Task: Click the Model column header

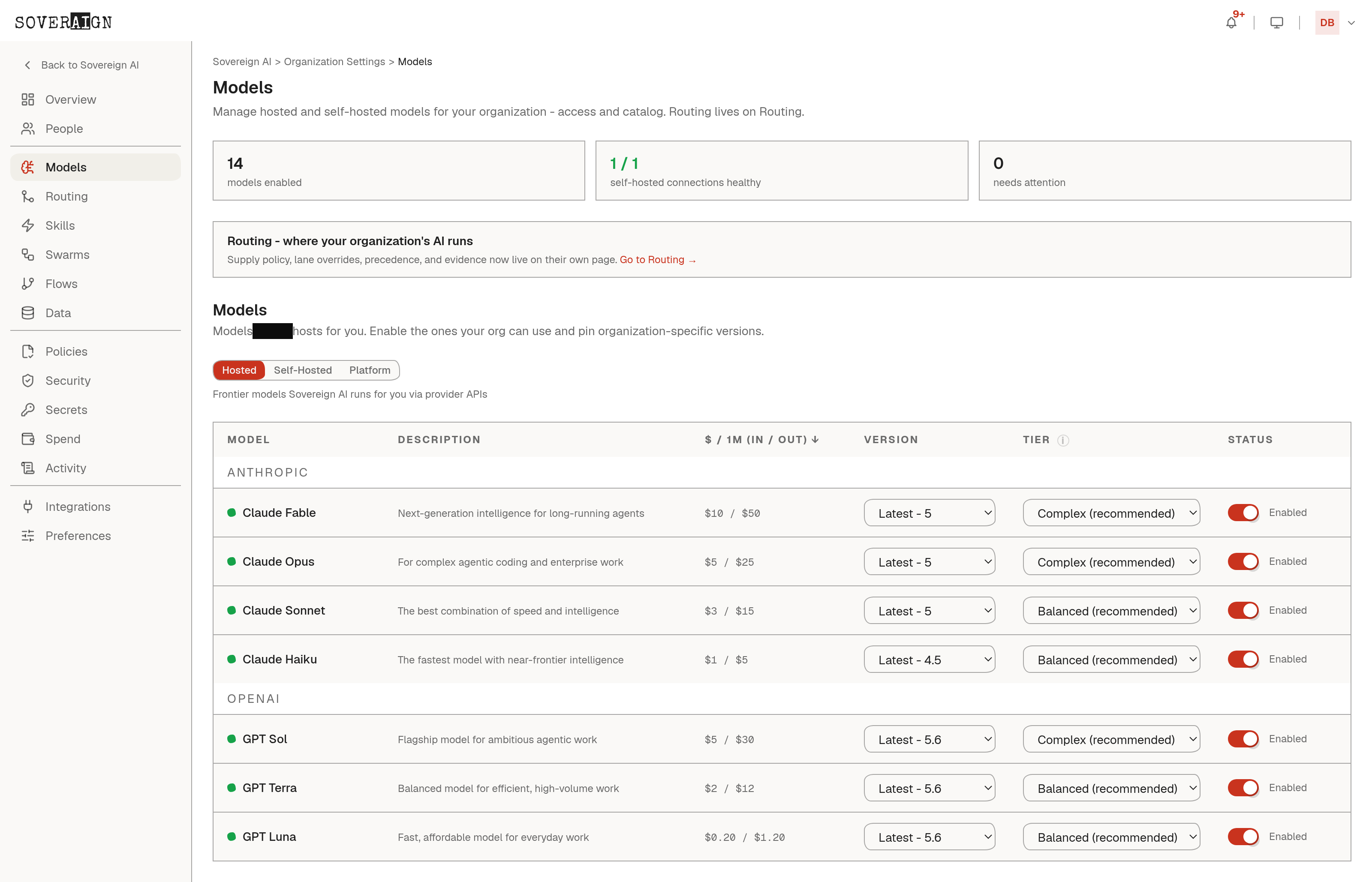Action: [248, 440]
